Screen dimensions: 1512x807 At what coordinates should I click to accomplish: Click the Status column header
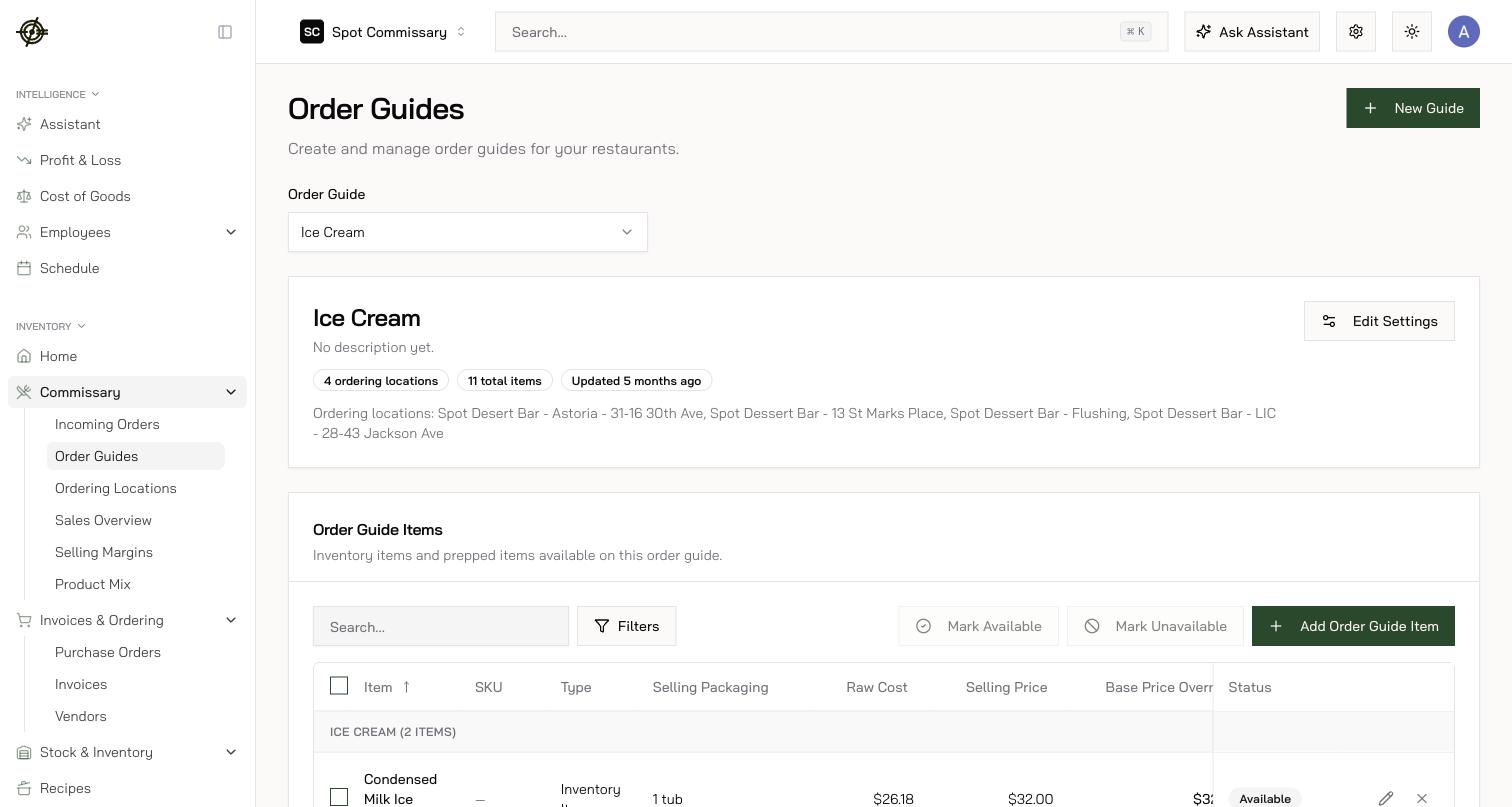tap(1249, 687)
